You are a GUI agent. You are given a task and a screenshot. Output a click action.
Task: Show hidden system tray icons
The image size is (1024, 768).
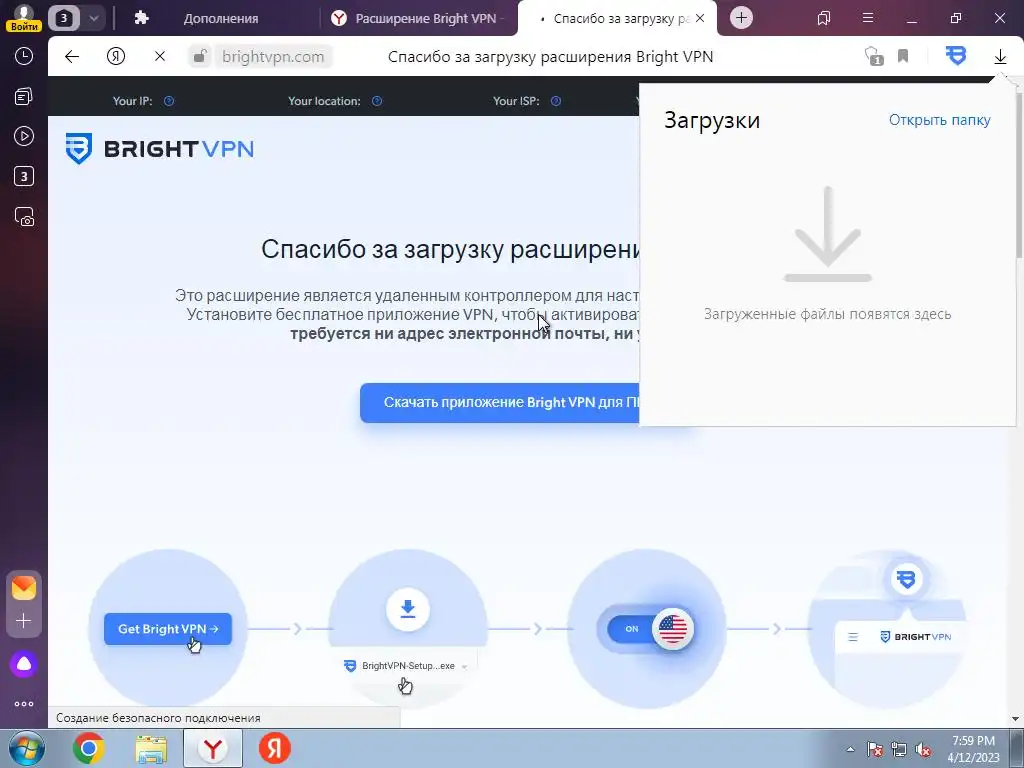pos(850,749)
